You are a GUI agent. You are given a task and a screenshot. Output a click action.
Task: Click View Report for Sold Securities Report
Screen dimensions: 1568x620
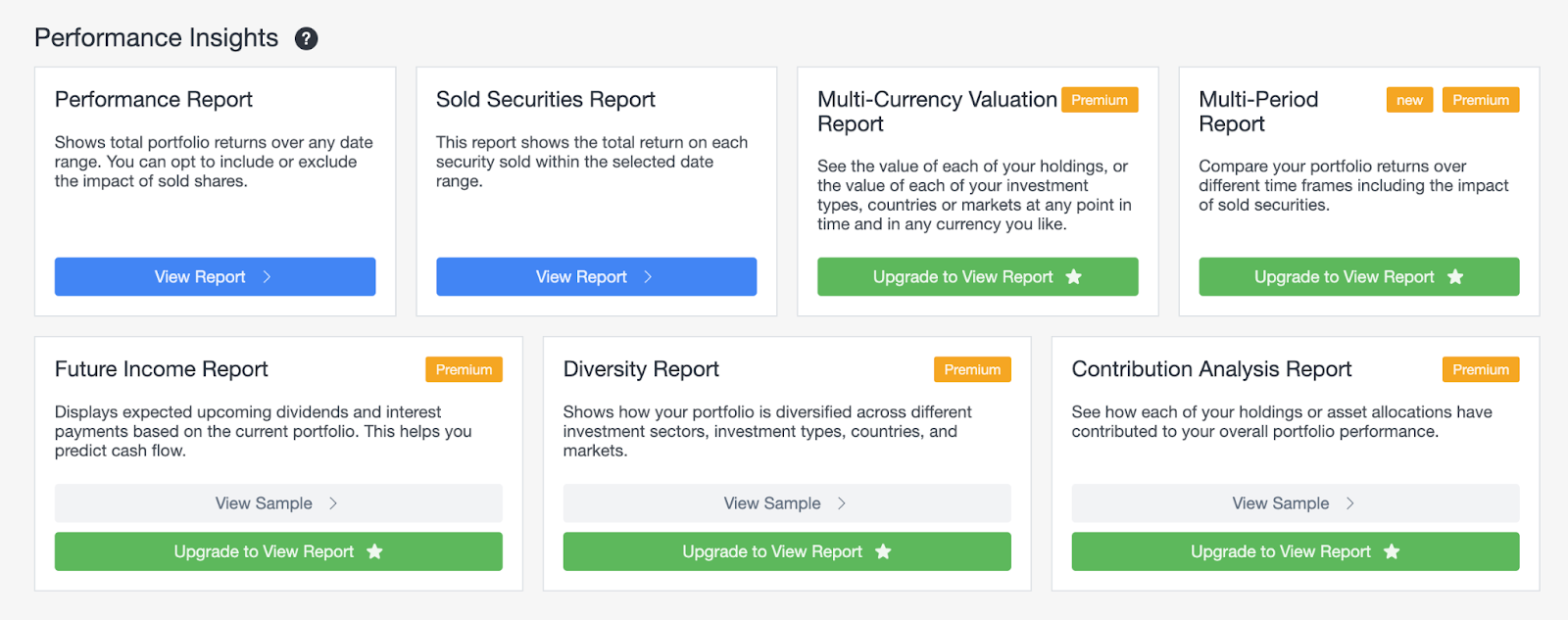(596, 277)
